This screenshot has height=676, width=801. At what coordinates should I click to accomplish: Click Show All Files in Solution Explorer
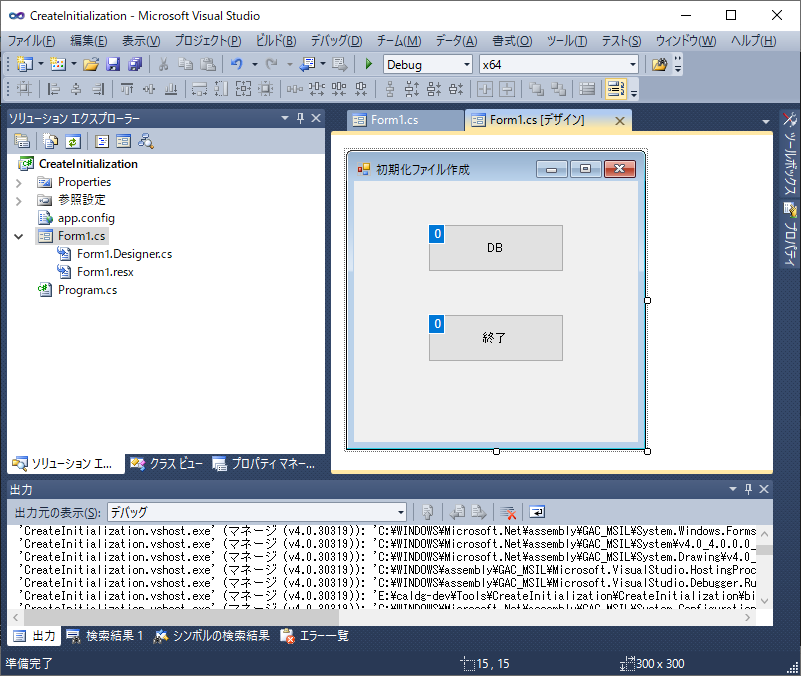(51, 141)
